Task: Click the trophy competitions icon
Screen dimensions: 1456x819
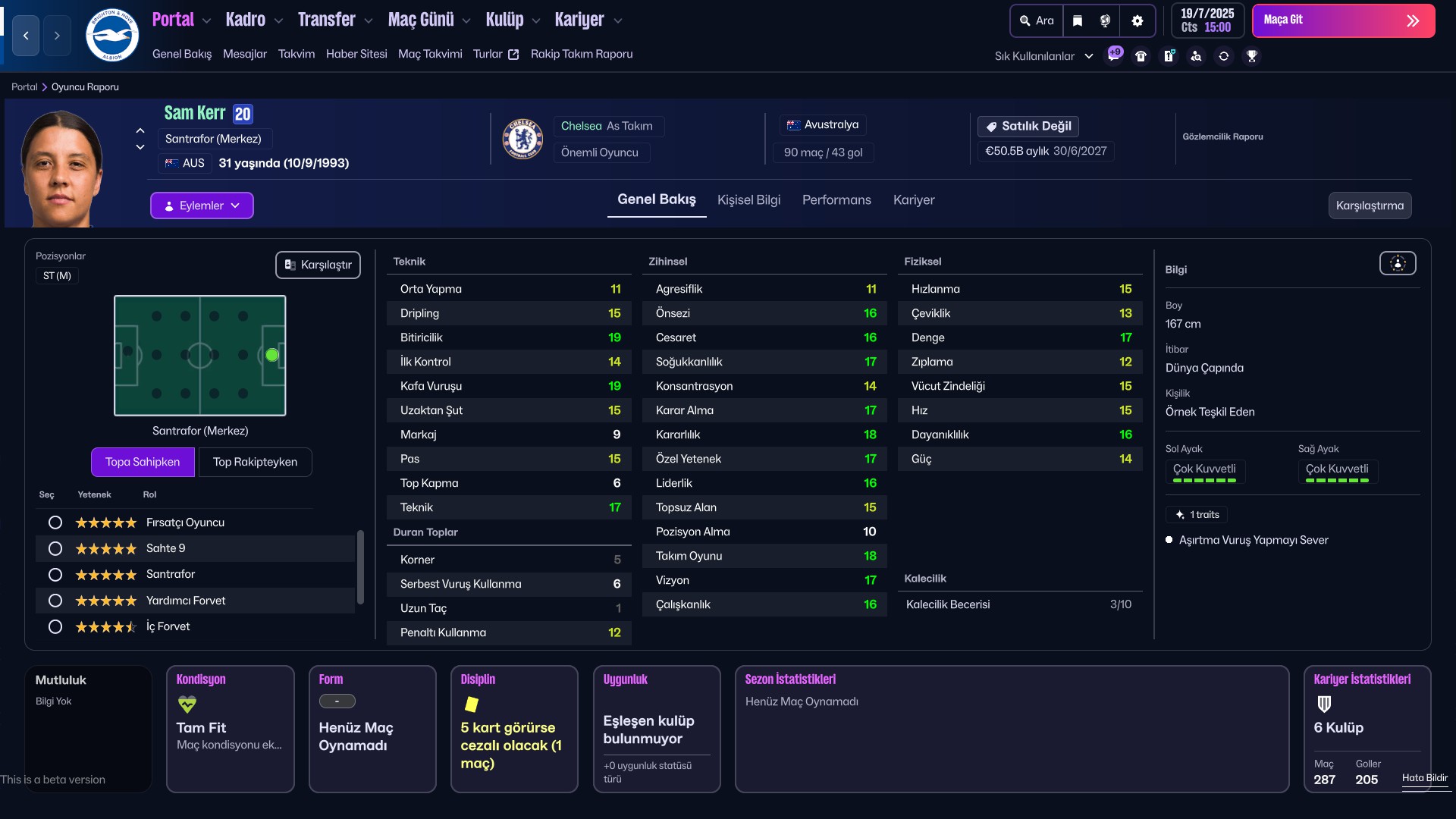Action: coord(1252,55)
